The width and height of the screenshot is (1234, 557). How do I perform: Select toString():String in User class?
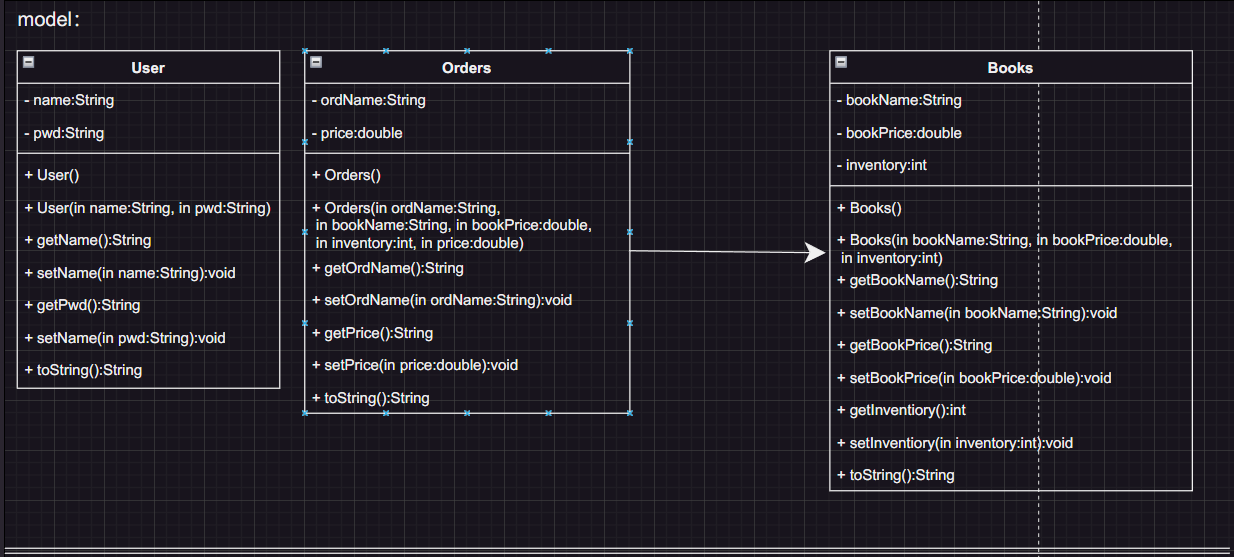(83, 370)
